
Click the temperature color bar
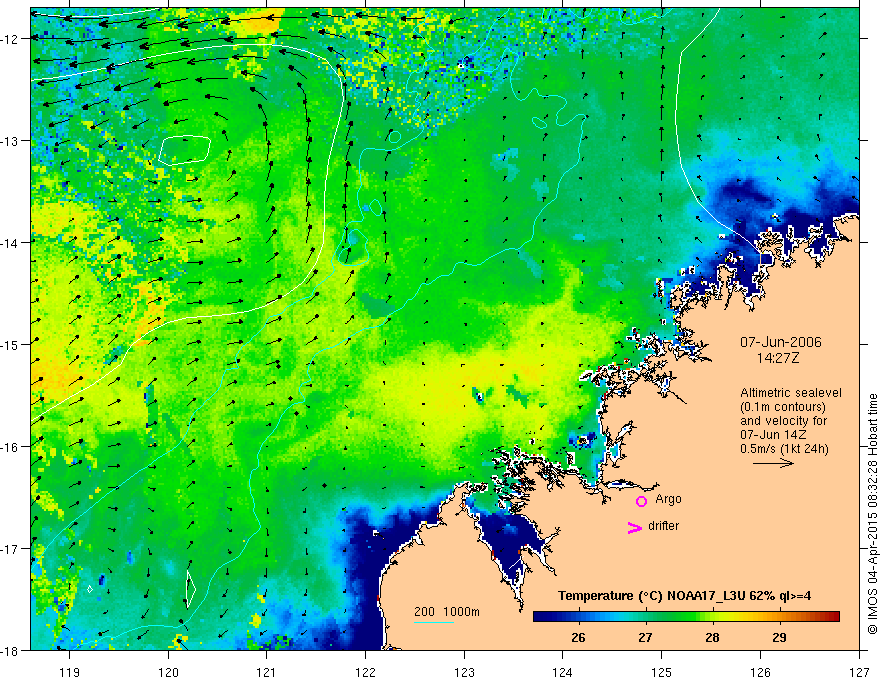click(686, 616)
